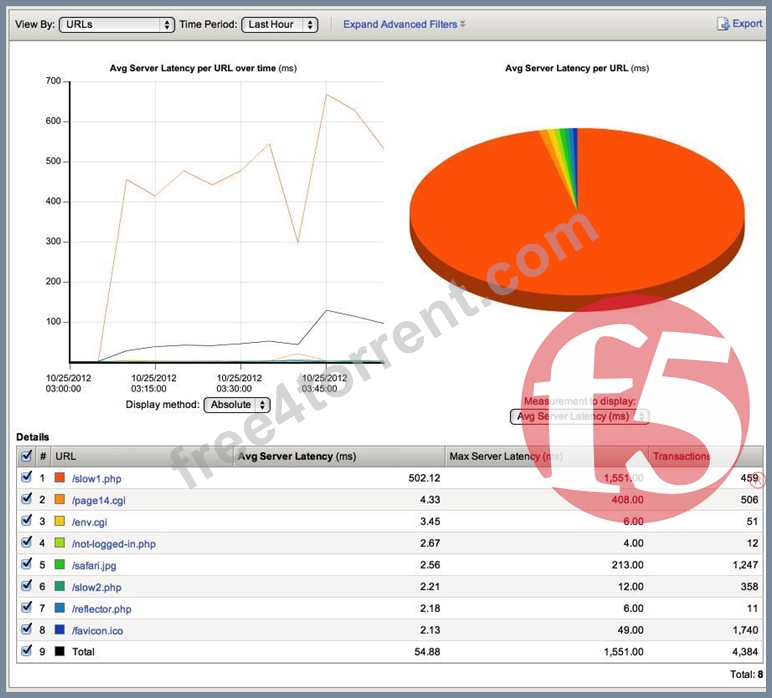Click the # column header

[x=43, y=456]
